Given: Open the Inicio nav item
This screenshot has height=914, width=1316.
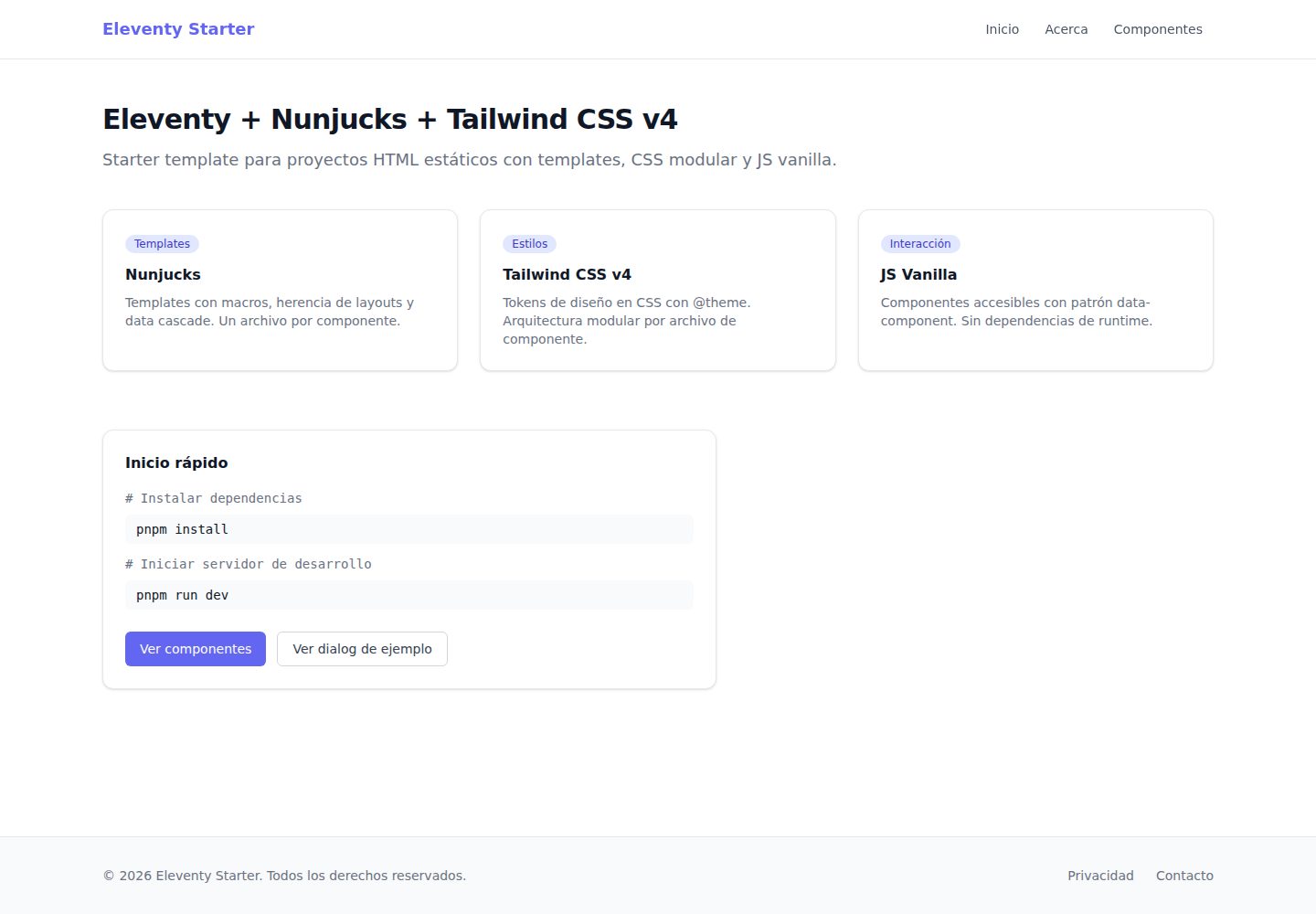Looking at the screenshot, I should (x=1002, y=29).
